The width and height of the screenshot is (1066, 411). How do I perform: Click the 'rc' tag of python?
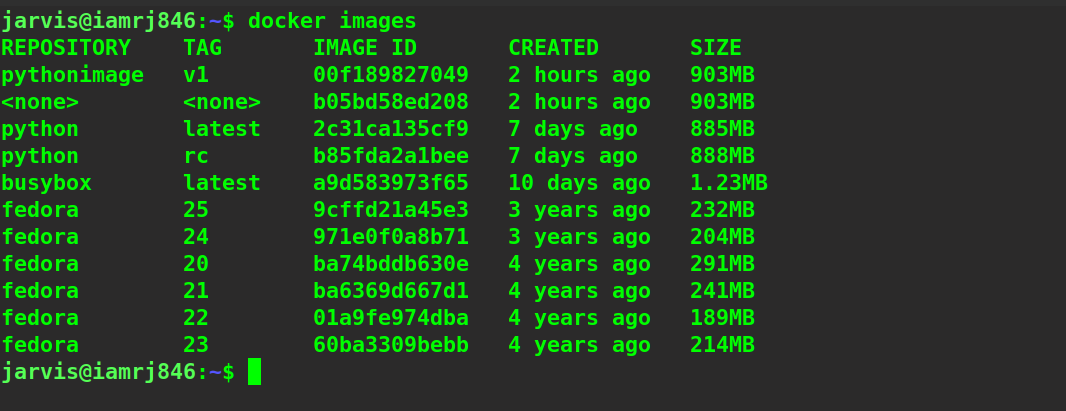196,156
